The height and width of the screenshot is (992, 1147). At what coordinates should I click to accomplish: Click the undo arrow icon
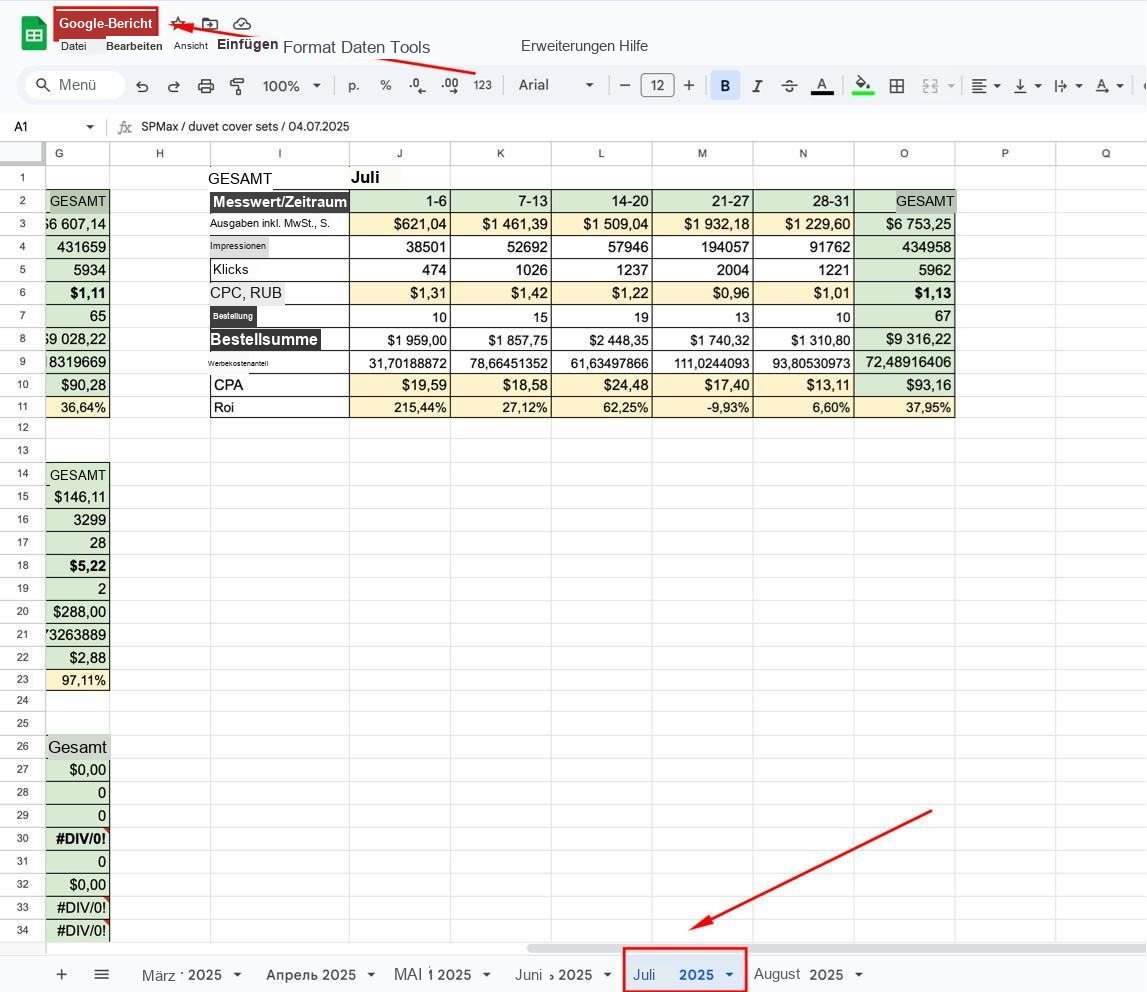pyautogui.click(x=142, y=86)
